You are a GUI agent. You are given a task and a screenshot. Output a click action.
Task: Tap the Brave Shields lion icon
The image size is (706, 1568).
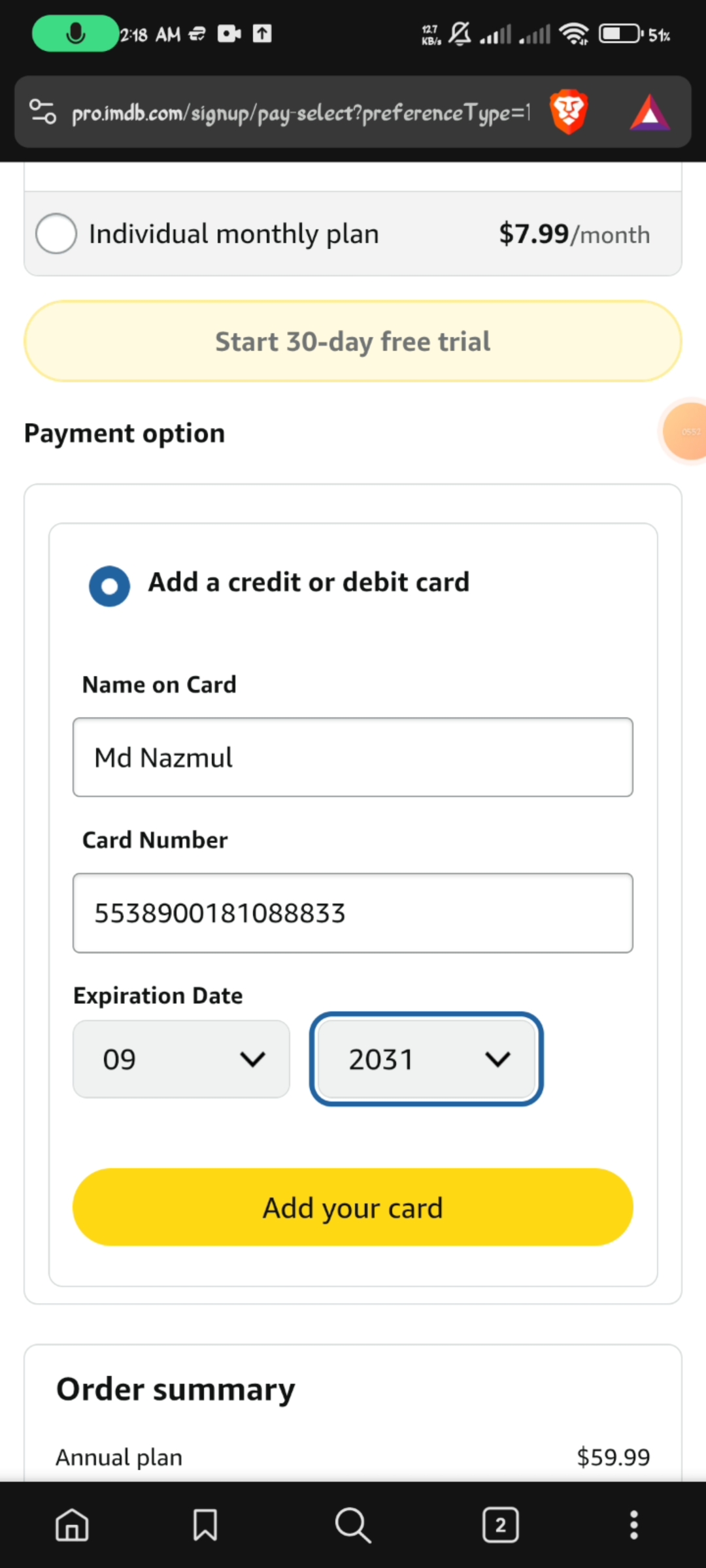click(x=568, y=112)
